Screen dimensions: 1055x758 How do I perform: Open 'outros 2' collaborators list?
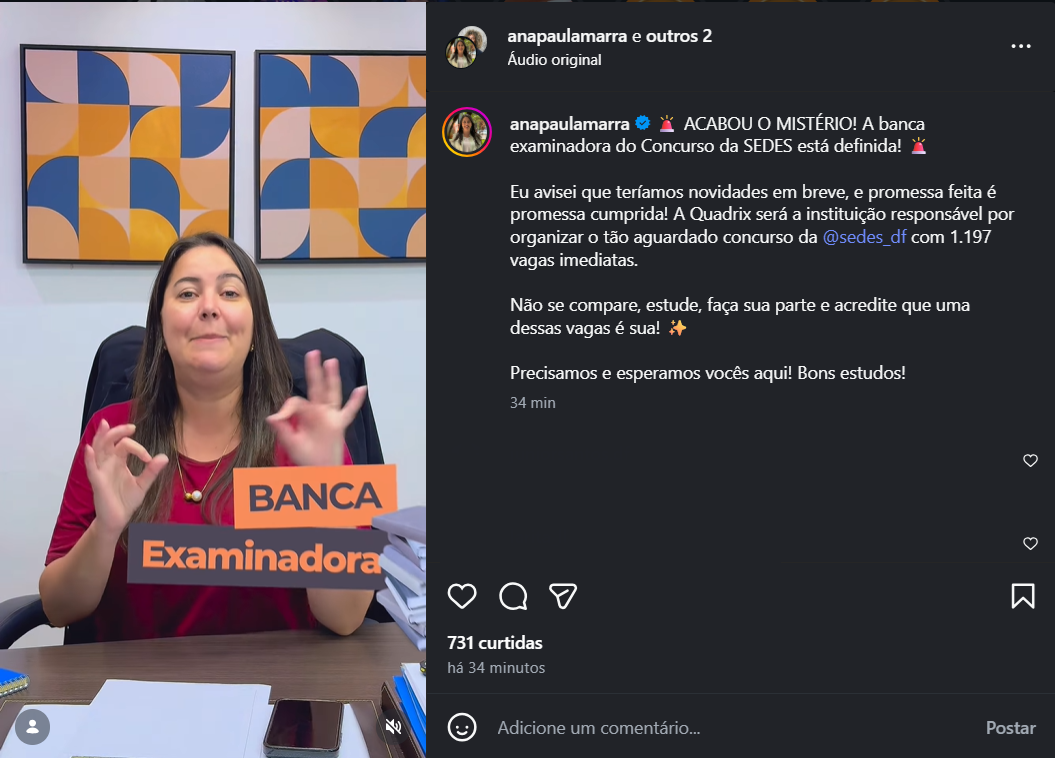tap(678, 36)
